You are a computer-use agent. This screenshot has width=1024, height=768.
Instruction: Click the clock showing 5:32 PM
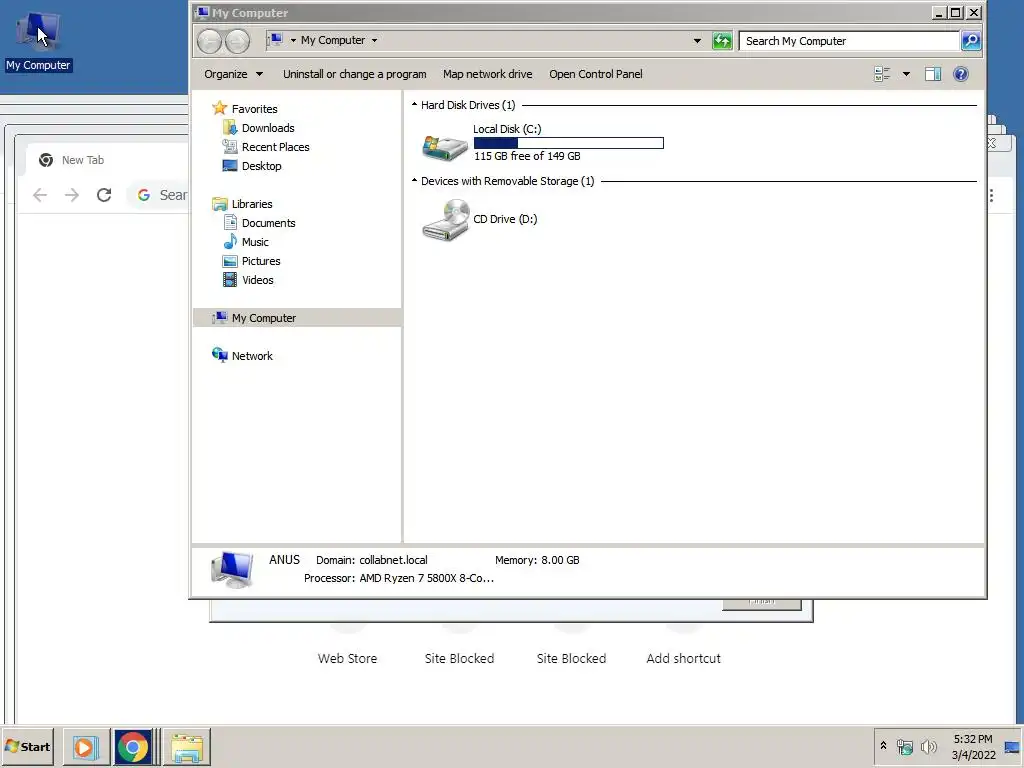coord(972,739)
